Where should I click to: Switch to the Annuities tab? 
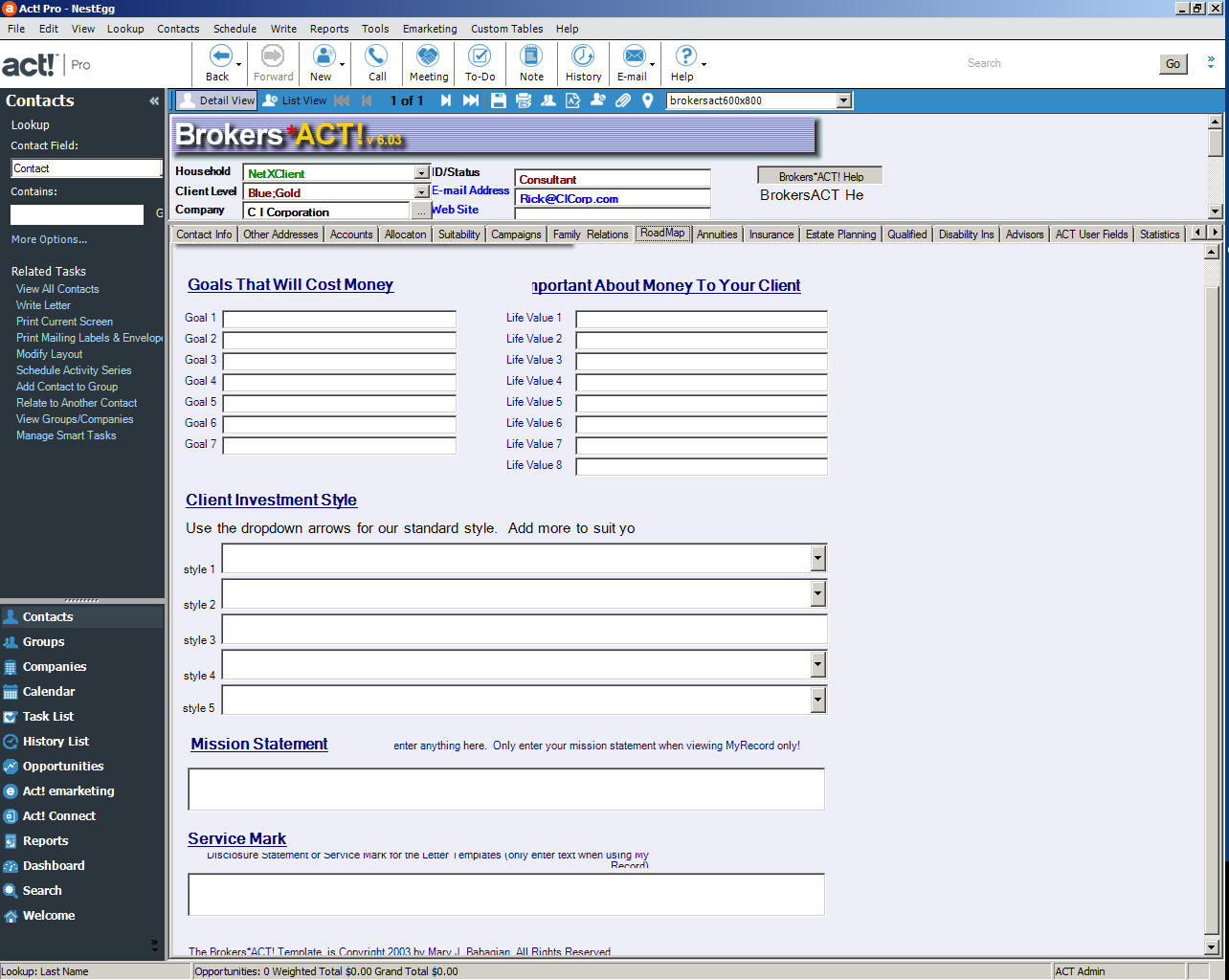pyautogui.click(x=717, y=234)
